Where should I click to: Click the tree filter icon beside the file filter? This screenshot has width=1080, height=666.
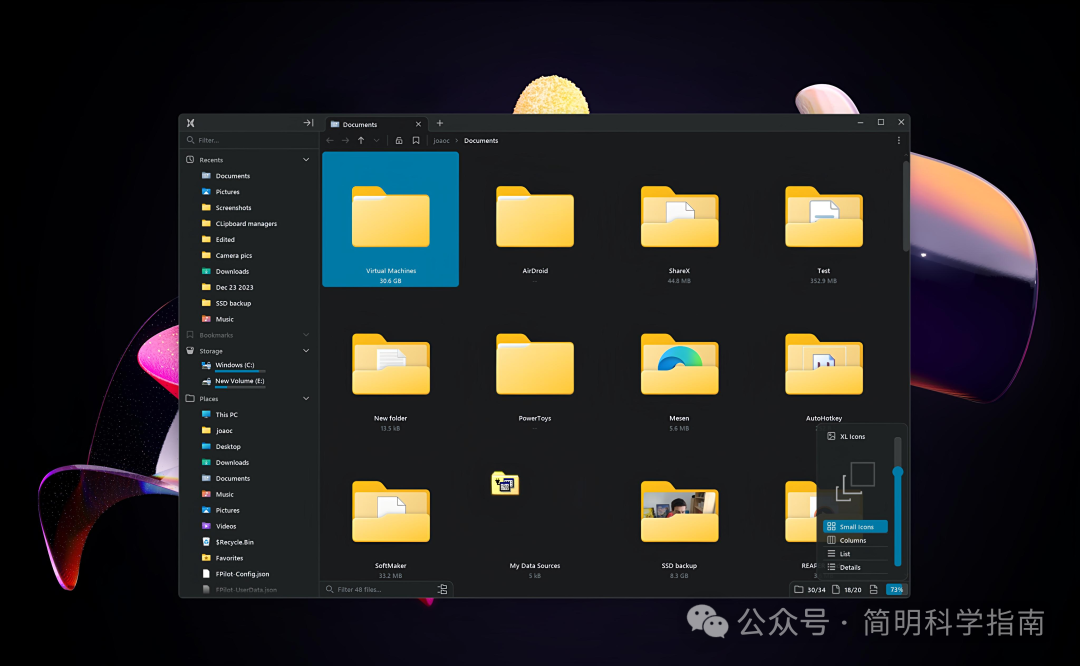point(443,590)
